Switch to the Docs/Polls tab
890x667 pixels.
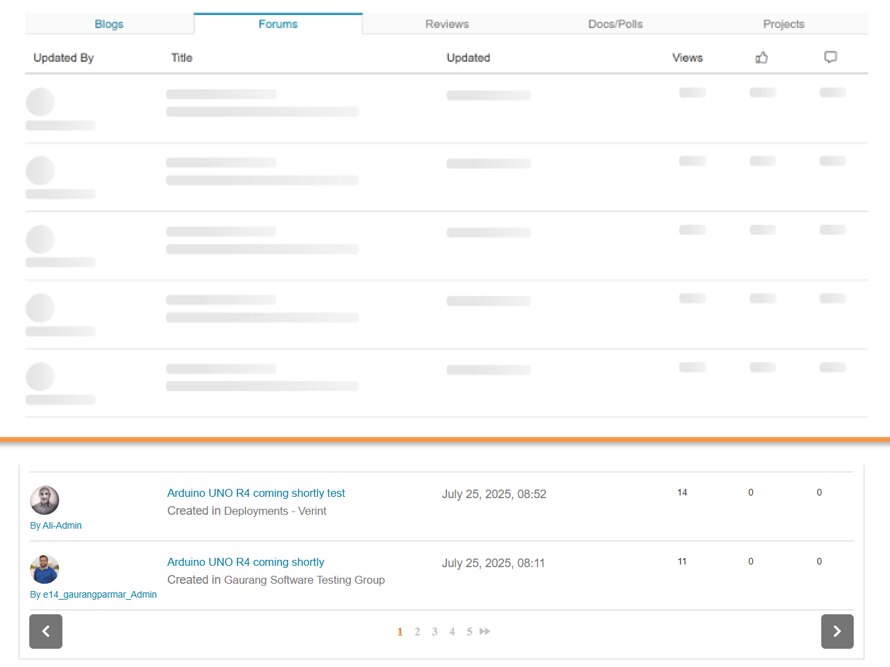pyautogui.click(x=615, y=24)
